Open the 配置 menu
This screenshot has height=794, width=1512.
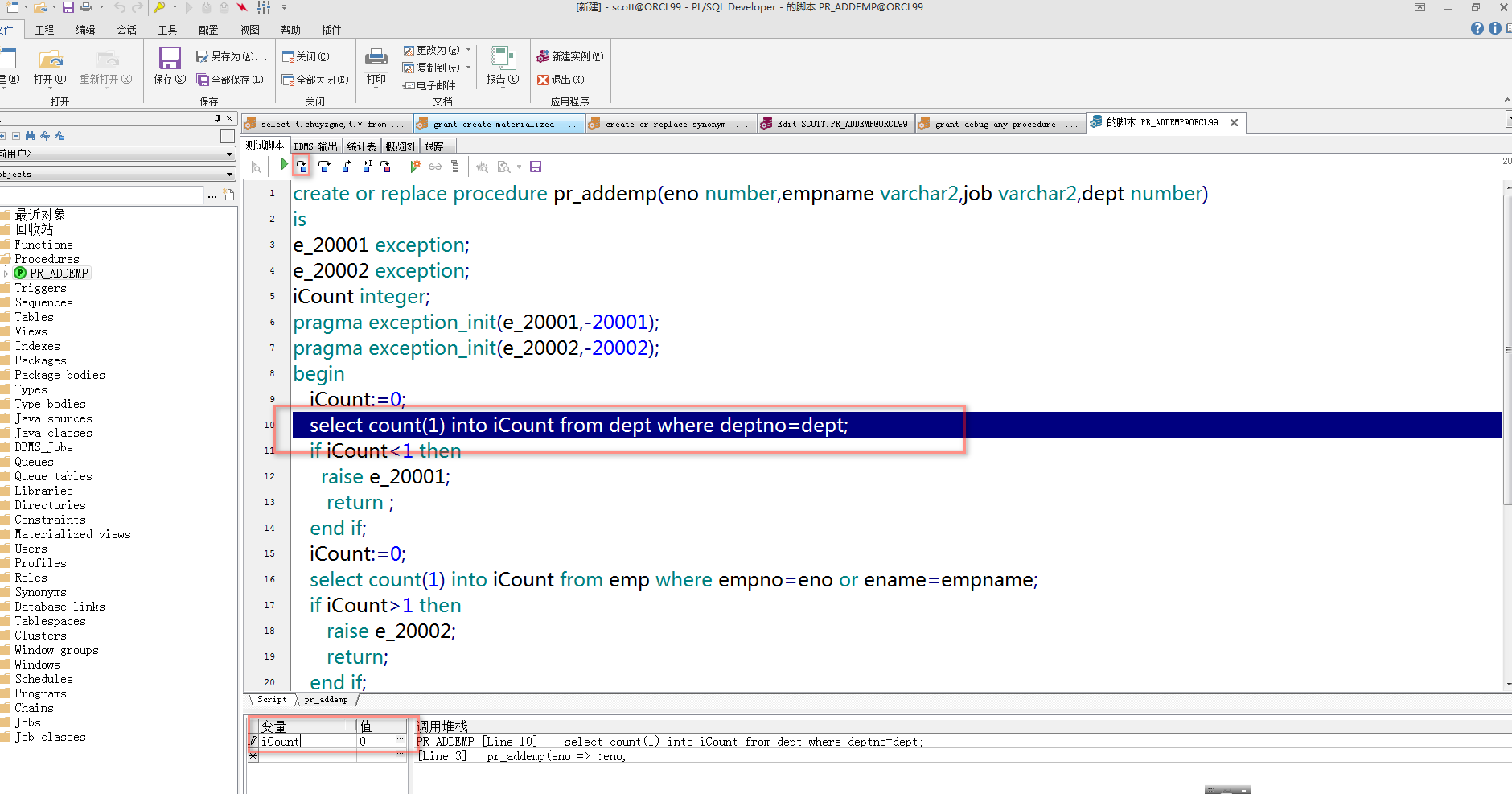tap(208, 30)
